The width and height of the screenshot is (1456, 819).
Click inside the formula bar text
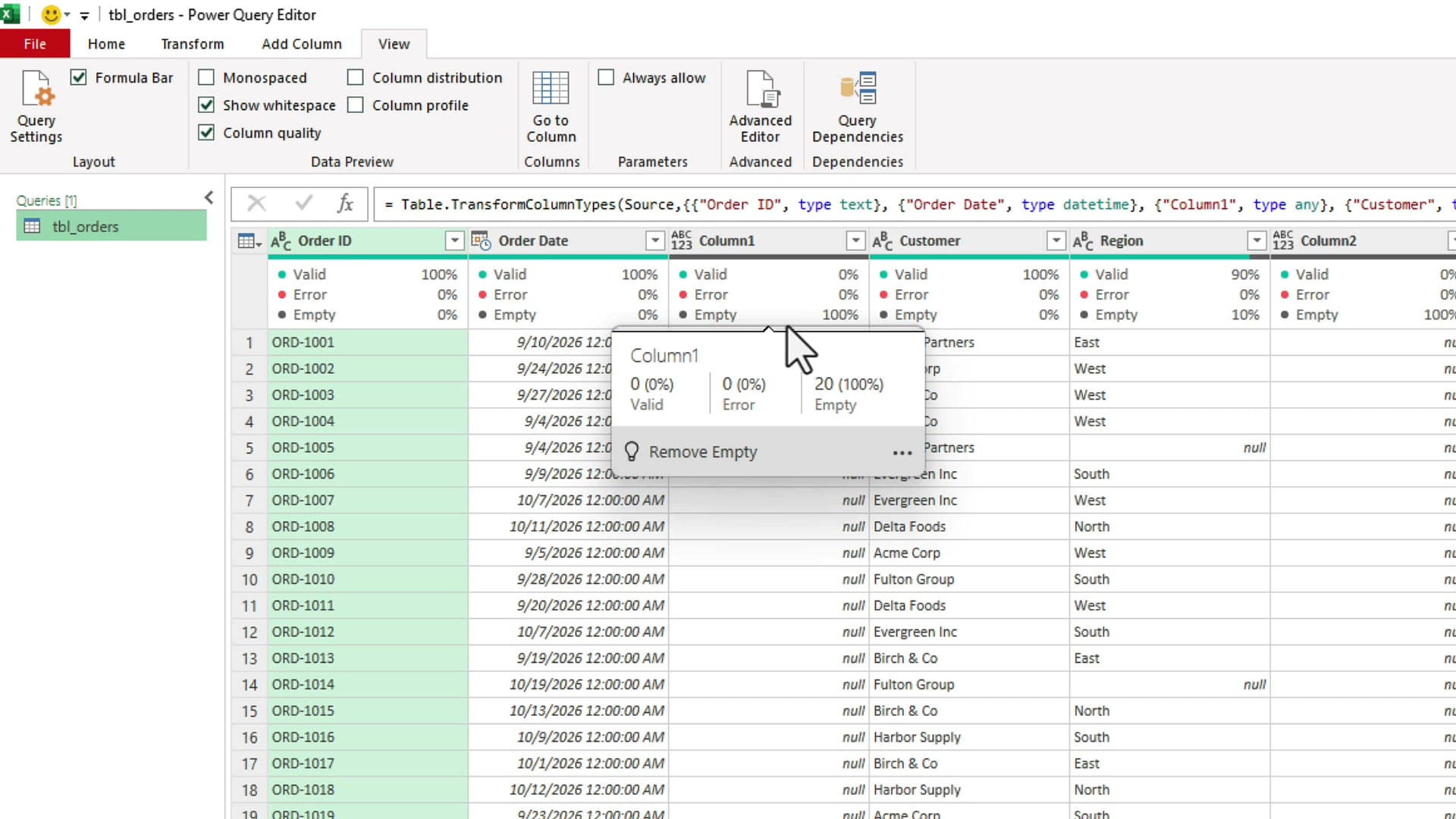914,204
